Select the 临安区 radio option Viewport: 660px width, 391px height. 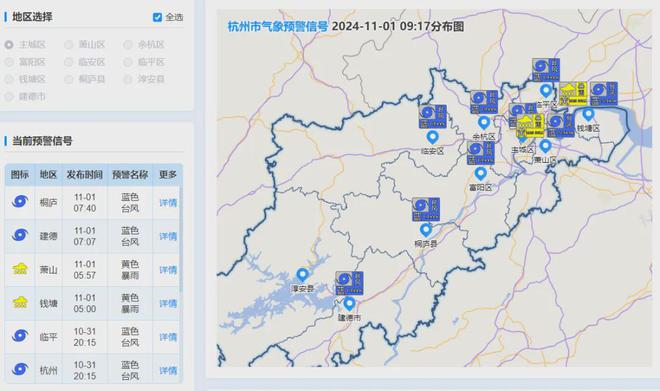tap(69, 62)
